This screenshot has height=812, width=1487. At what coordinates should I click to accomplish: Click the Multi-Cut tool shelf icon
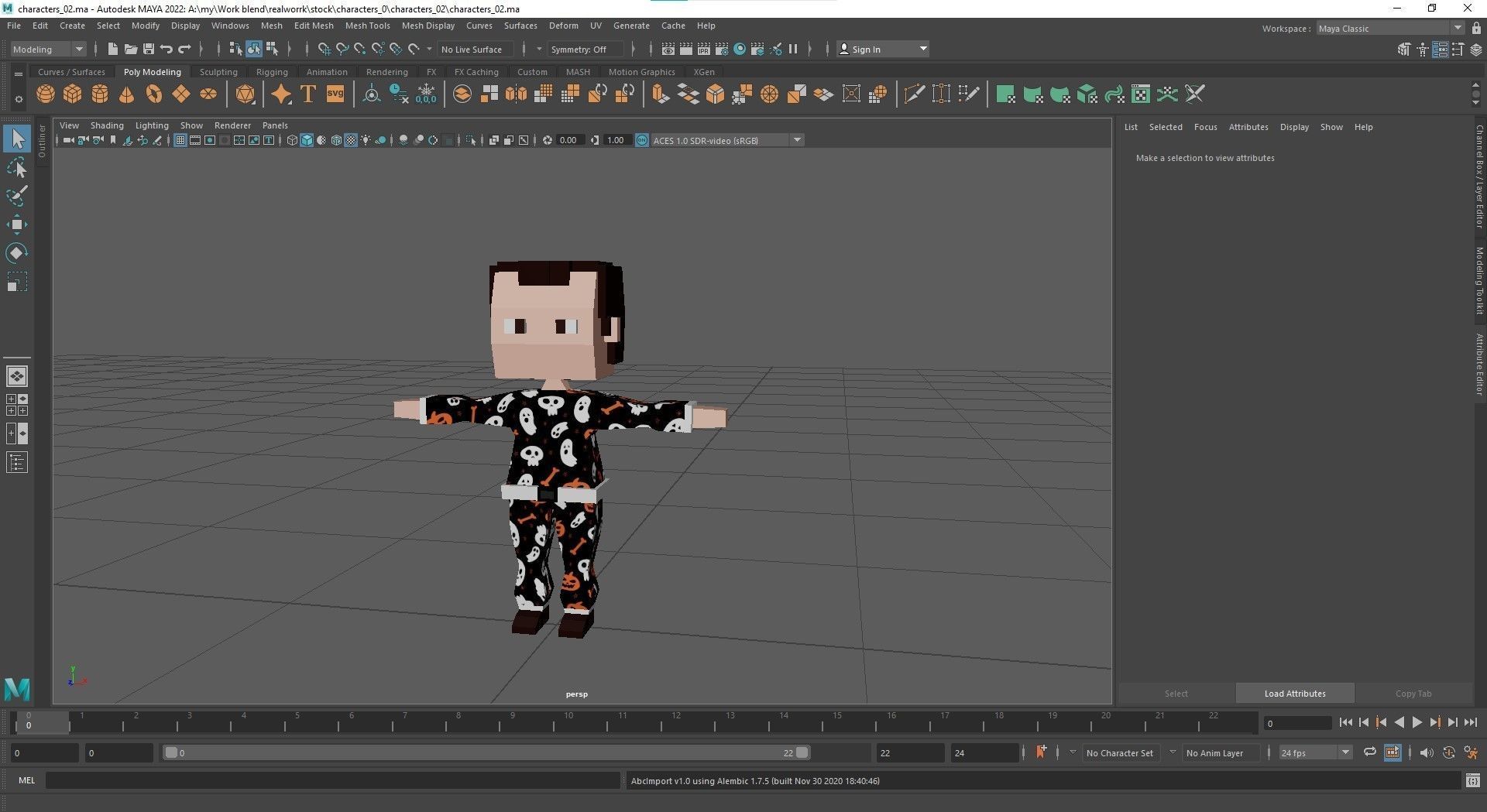point(915,94)
